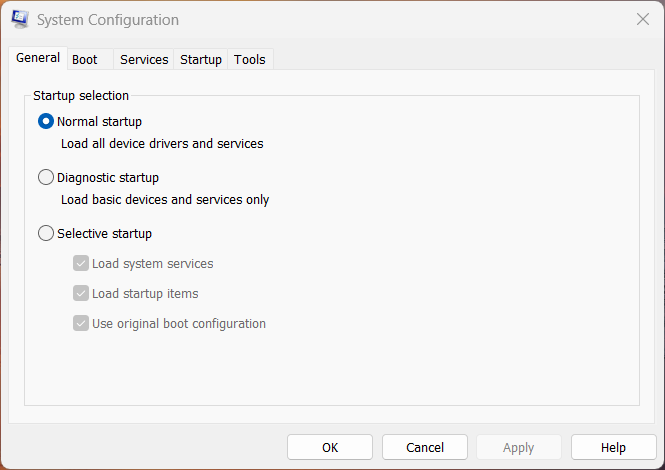
Task: Click the Normal startup label text
Action: tap(99, 122)
